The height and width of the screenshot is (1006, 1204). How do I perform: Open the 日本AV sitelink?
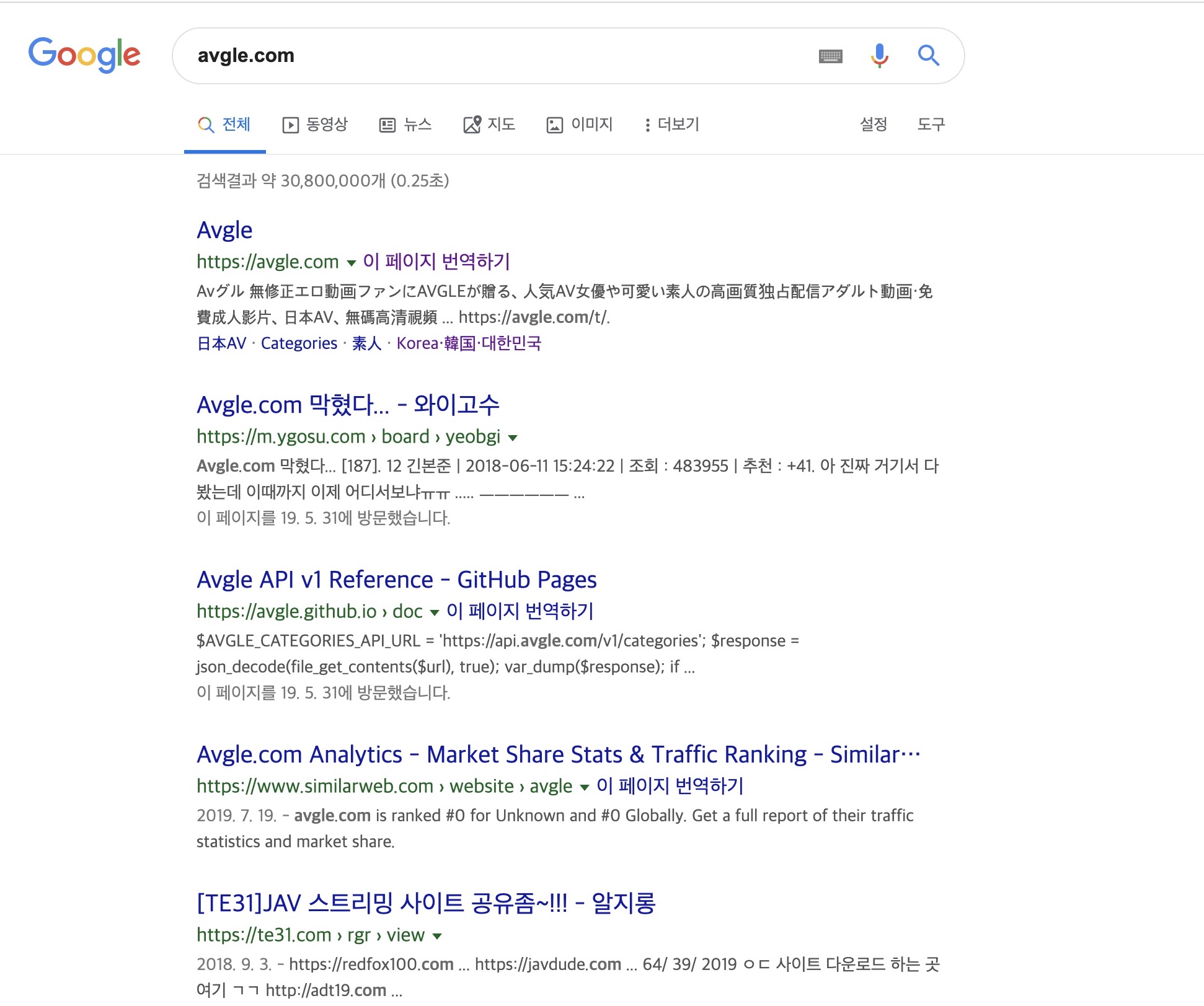coord(221,343)
